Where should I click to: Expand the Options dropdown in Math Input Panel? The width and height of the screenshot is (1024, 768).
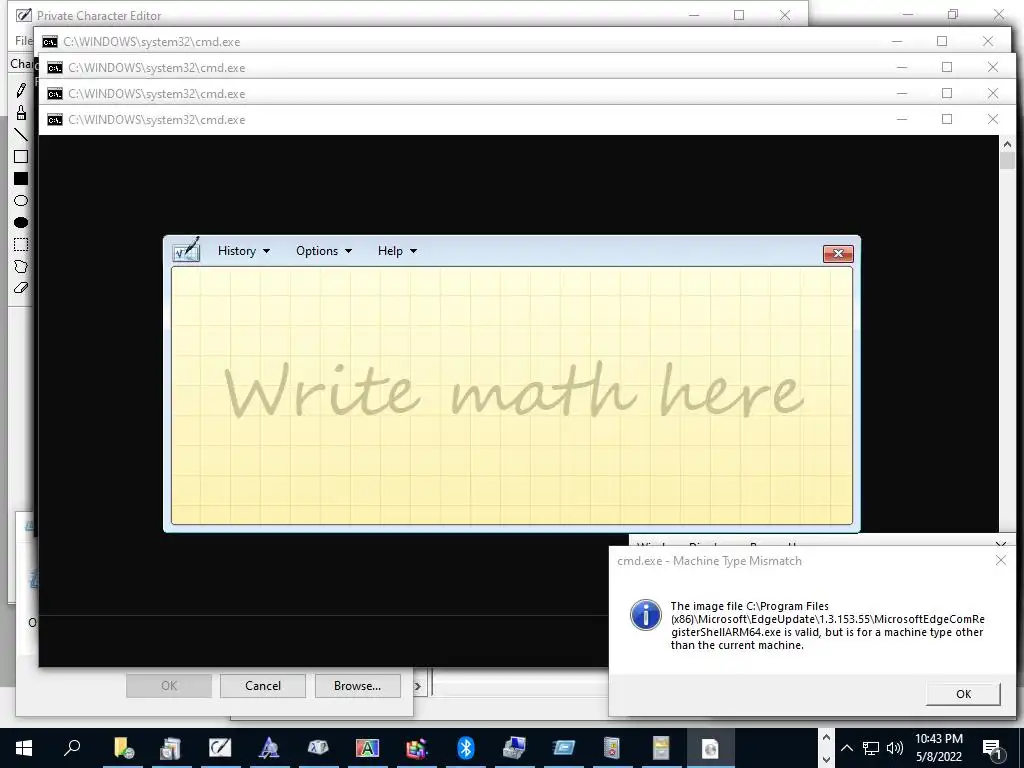click(324, 251)
